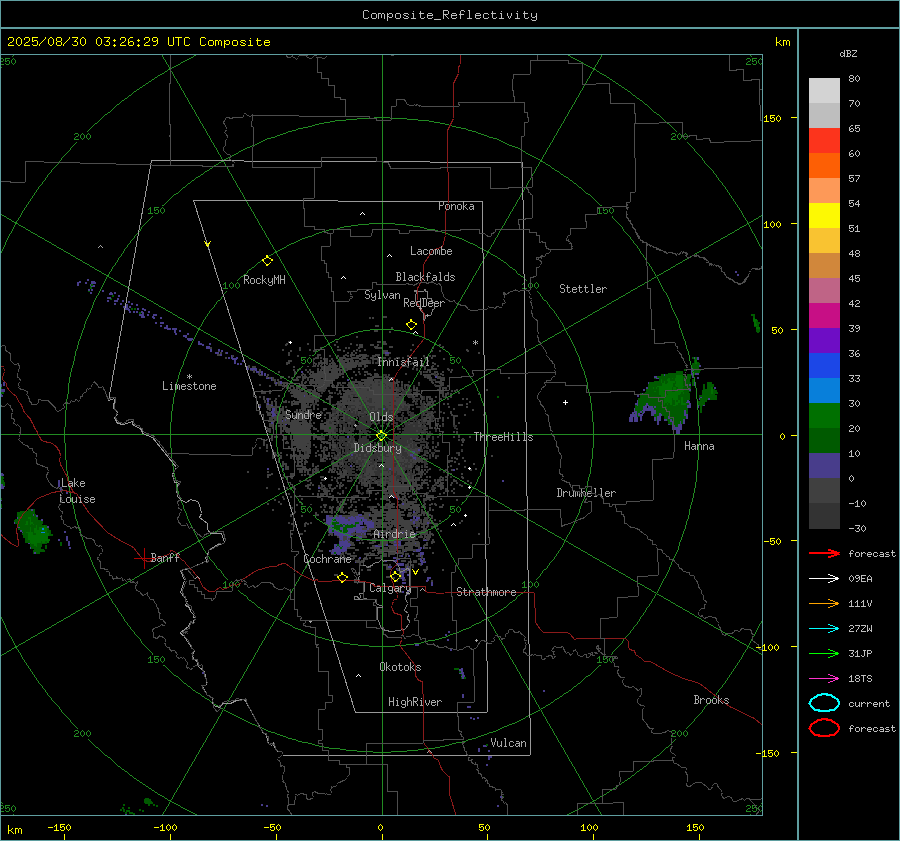Click the cyan 27ZW arrow icon
The width and height of the screenshot is (900, 841).
coord(824,629)
